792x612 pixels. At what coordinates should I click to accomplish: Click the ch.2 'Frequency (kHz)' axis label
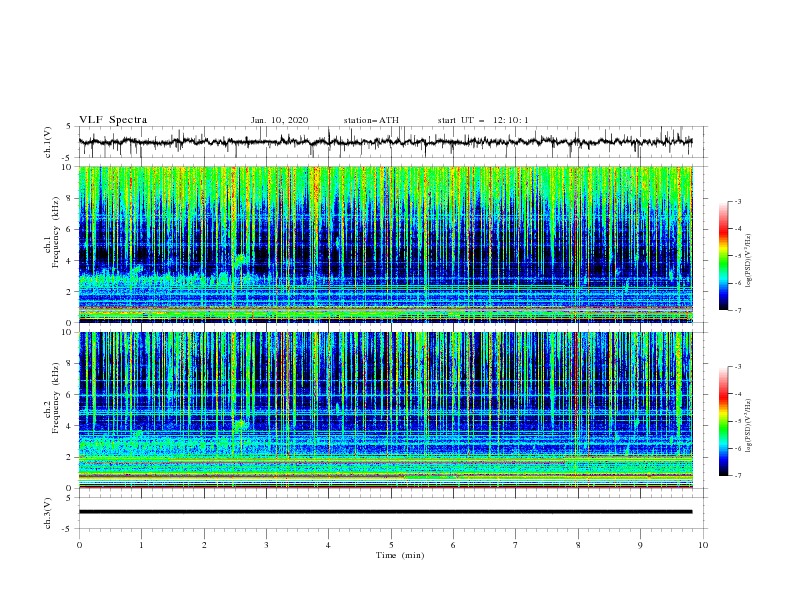coord(56,398)
